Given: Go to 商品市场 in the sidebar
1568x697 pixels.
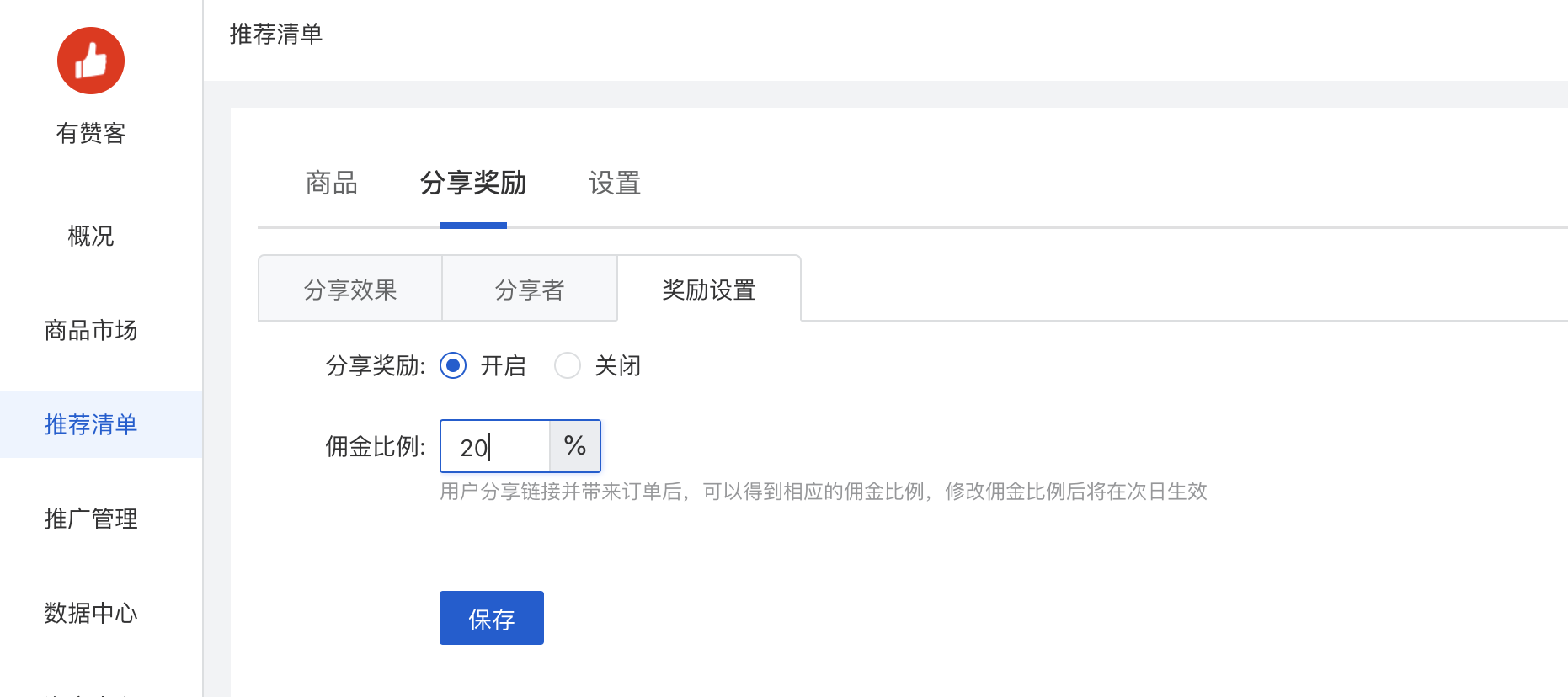Looking at the screenshot, I should tap(91, 330).
